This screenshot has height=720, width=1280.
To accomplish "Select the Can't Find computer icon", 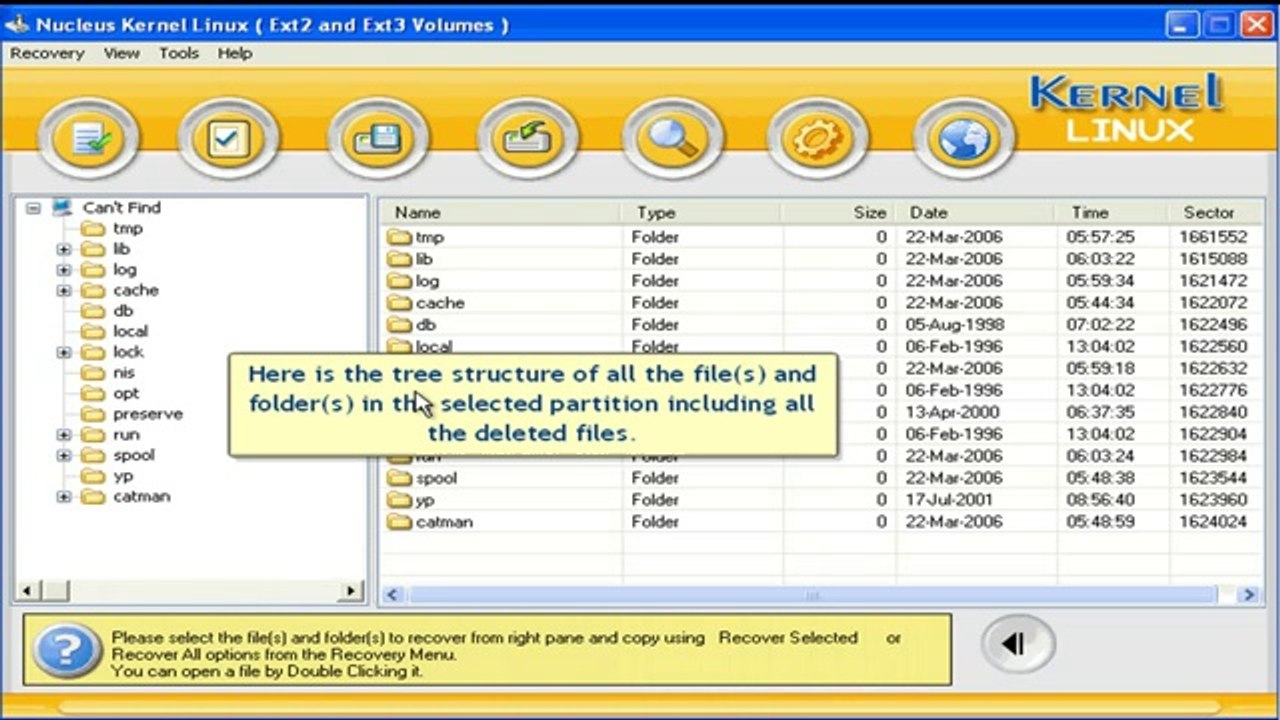I will tap(63, 207).
